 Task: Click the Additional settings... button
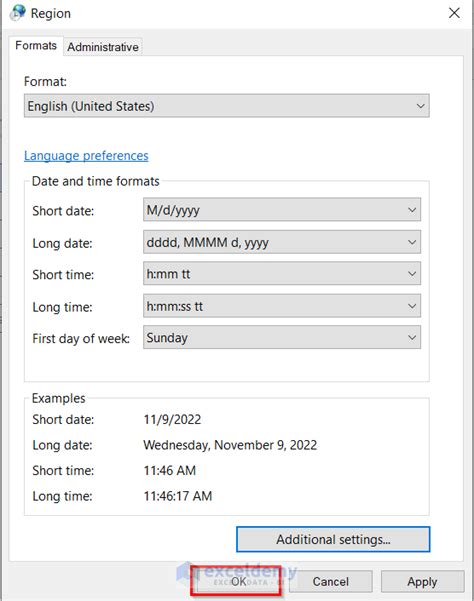pos(333,539)
